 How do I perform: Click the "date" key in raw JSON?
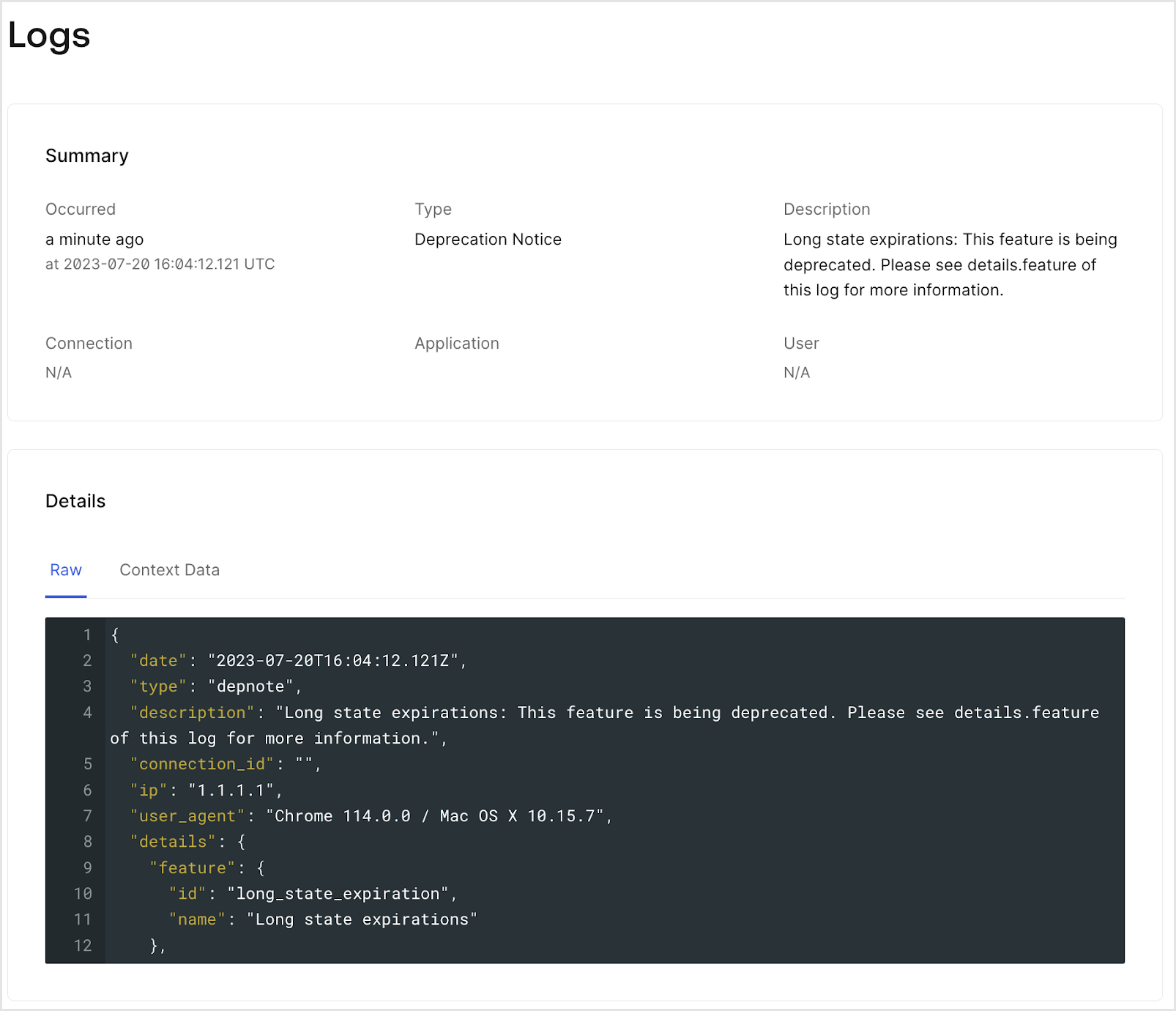[x=158, y=661]
